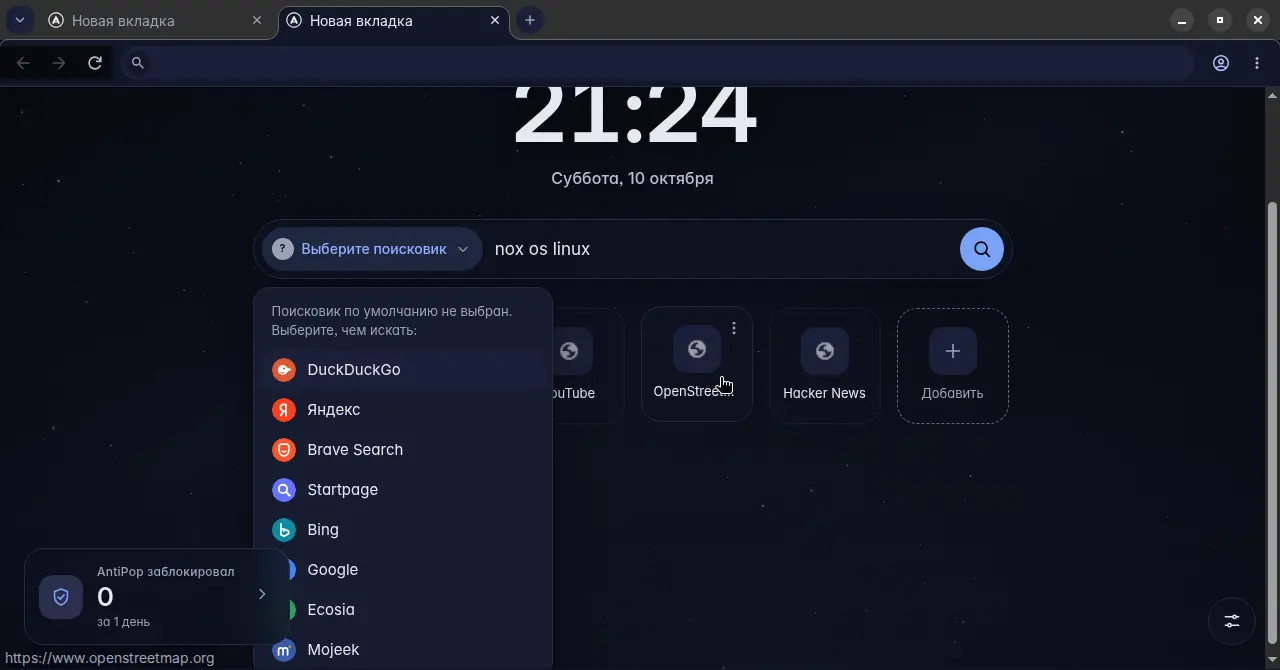This screenshot has width=1280, height=670.
Task: Click the scrollbar up arrow
Action: 1272,95
